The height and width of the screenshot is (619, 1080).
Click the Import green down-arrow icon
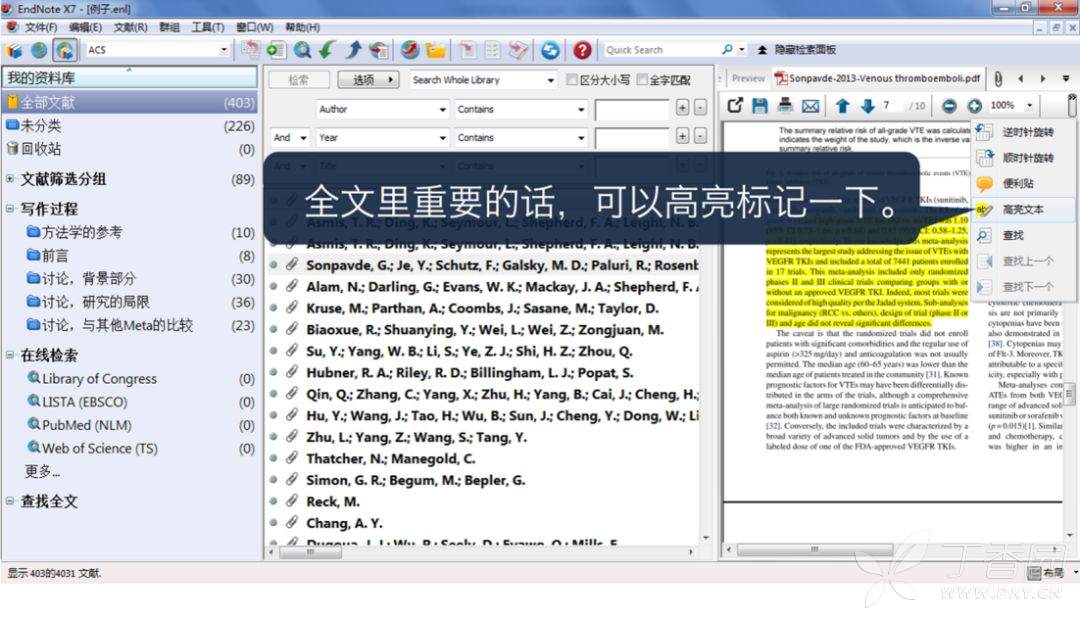[327, 50]
